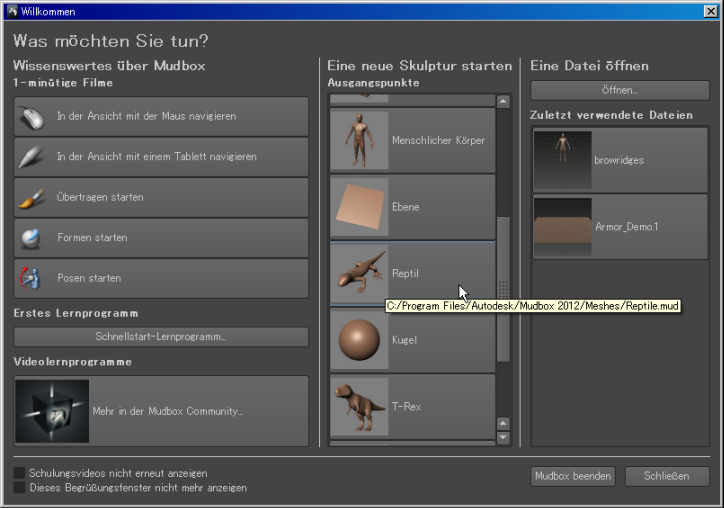The height and width of the screenshot is (508, 724).
Task: Select the Ebene plane thumbnail
Action: (360, 207)
